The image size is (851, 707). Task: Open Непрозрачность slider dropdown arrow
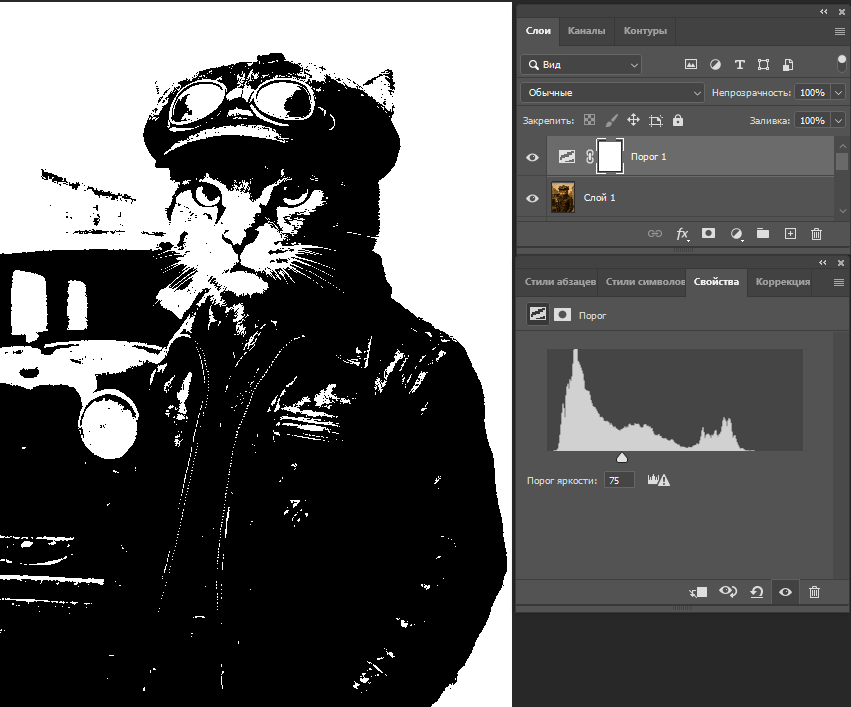coord(839,93)
